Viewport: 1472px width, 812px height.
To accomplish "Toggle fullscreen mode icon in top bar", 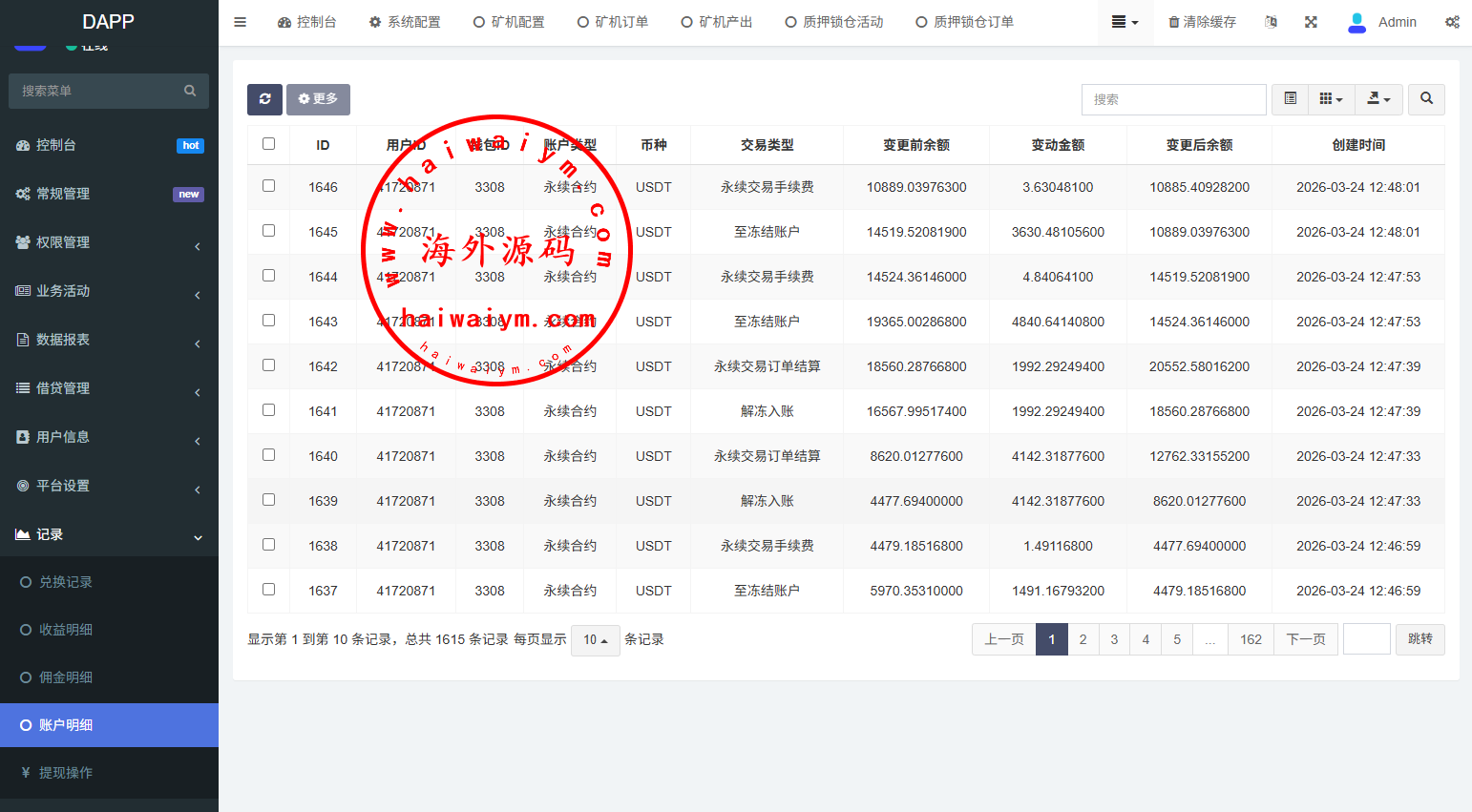I will pyautogui.click(x=1311, y=22).
